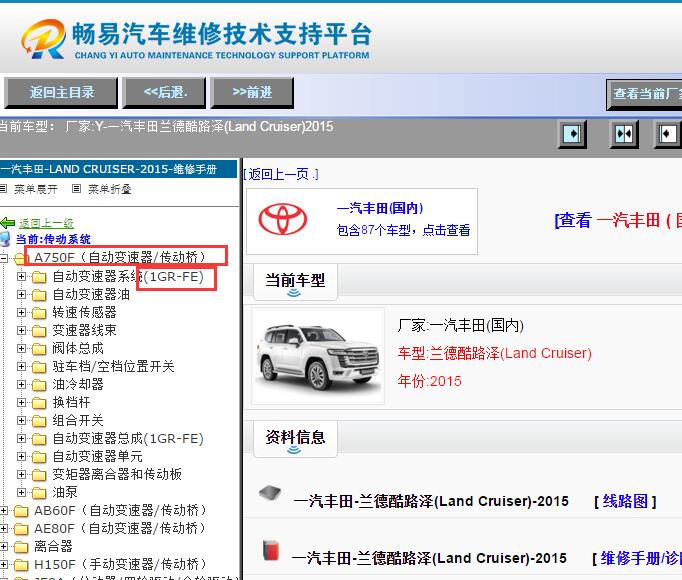Click the red book icon beside 维修手册
682x580 pixels.
click(271, 550)
